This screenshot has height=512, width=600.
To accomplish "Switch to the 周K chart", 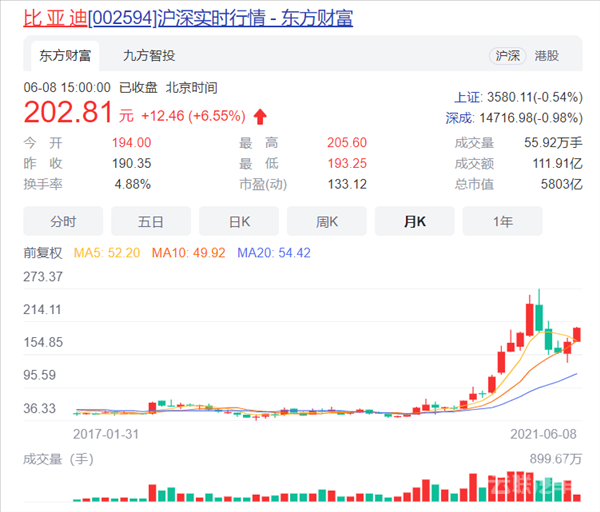I will click(x=327, y=221).
